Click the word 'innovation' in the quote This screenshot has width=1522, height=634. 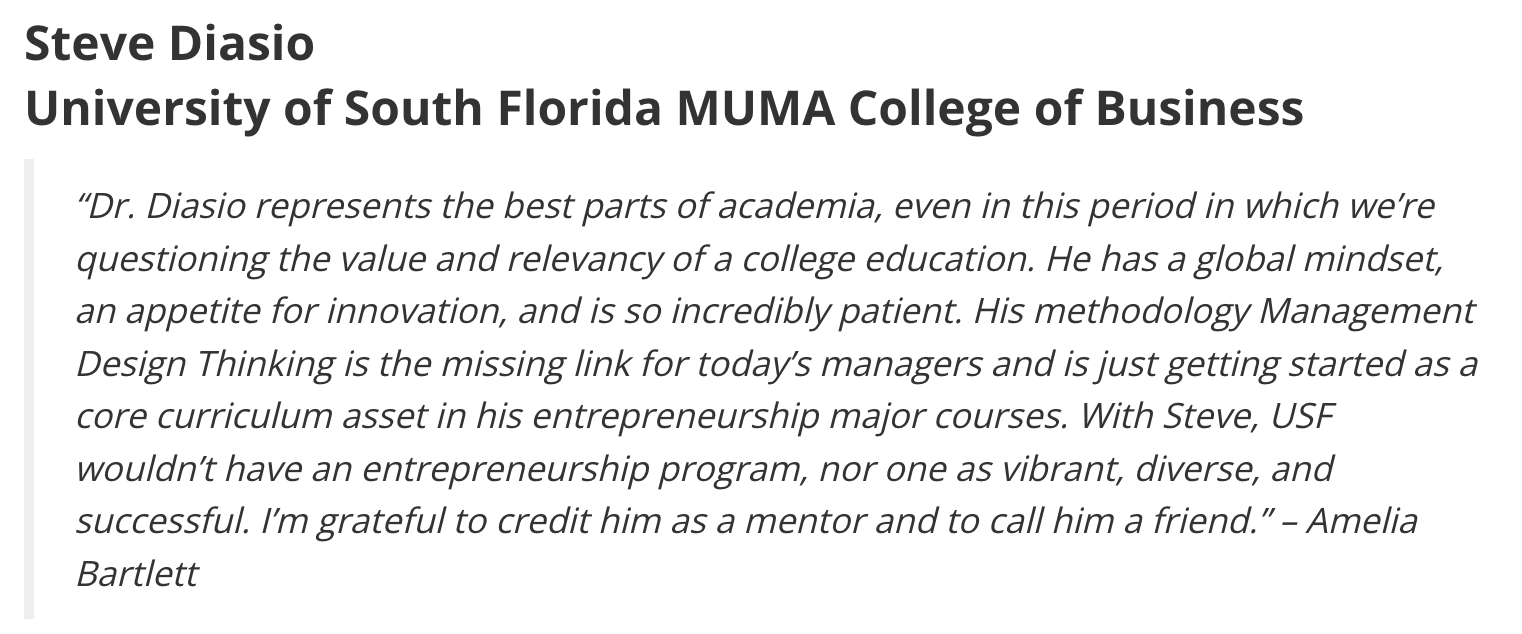click(414, 312)
